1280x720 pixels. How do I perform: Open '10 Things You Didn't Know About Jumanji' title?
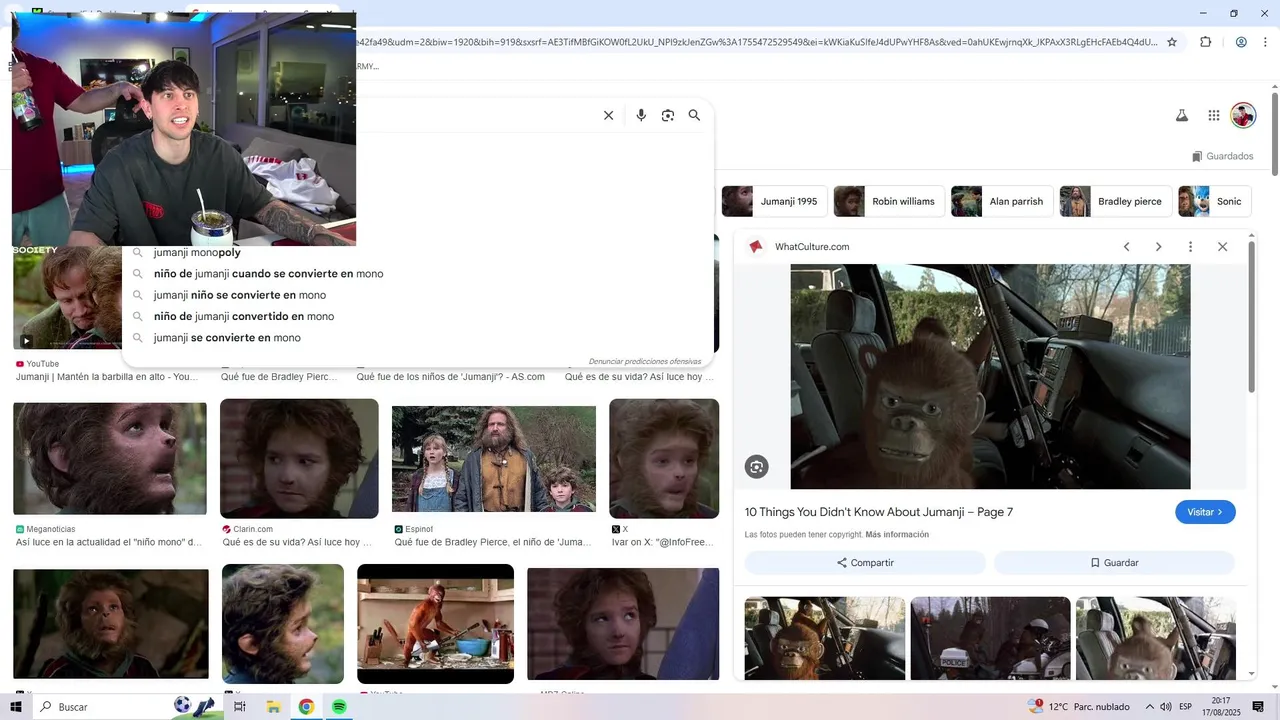pyautogui.click(x=878, y=512)
